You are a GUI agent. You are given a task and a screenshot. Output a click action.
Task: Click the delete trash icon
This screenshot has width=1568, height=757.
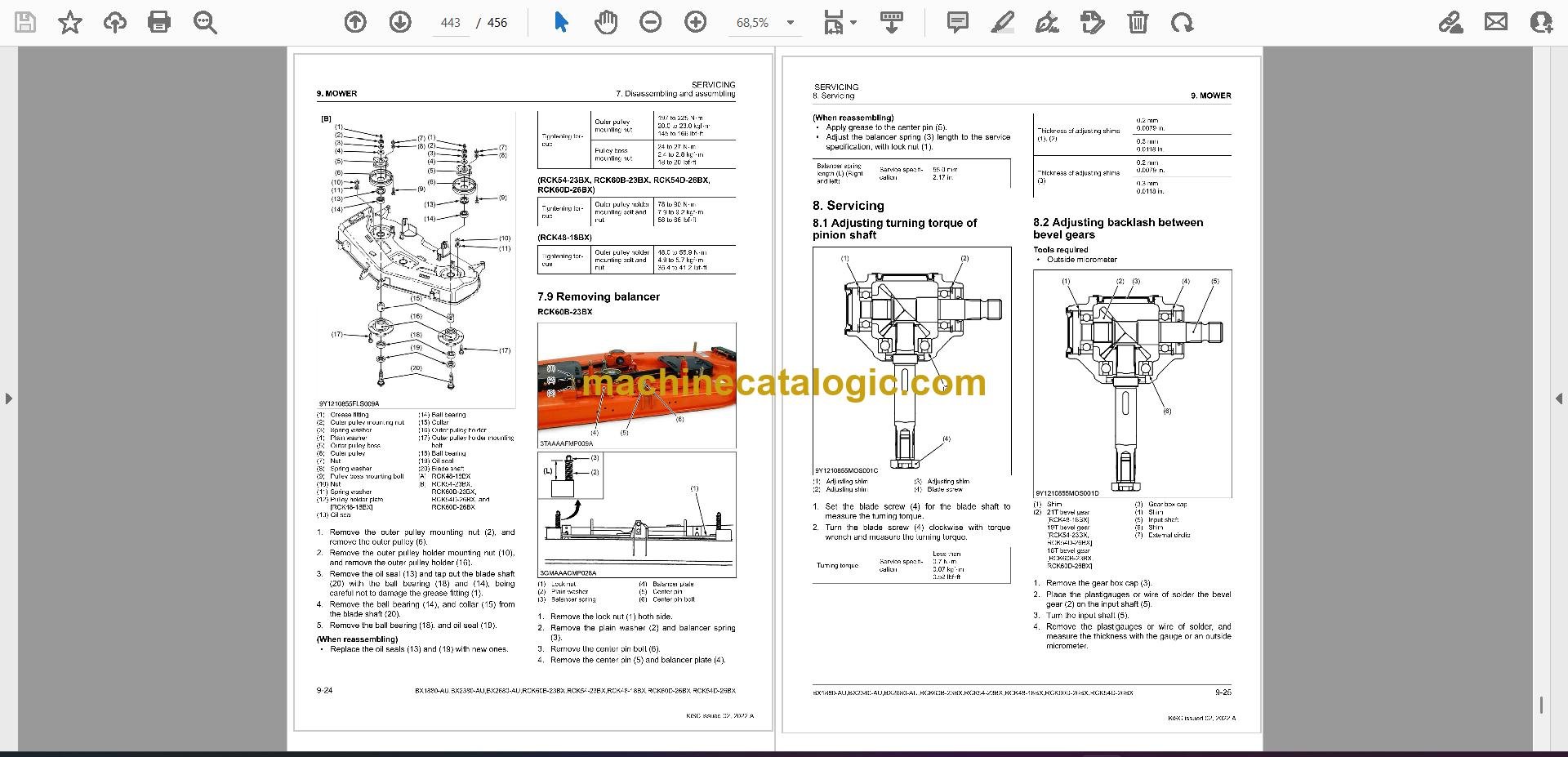(1138, 22)
